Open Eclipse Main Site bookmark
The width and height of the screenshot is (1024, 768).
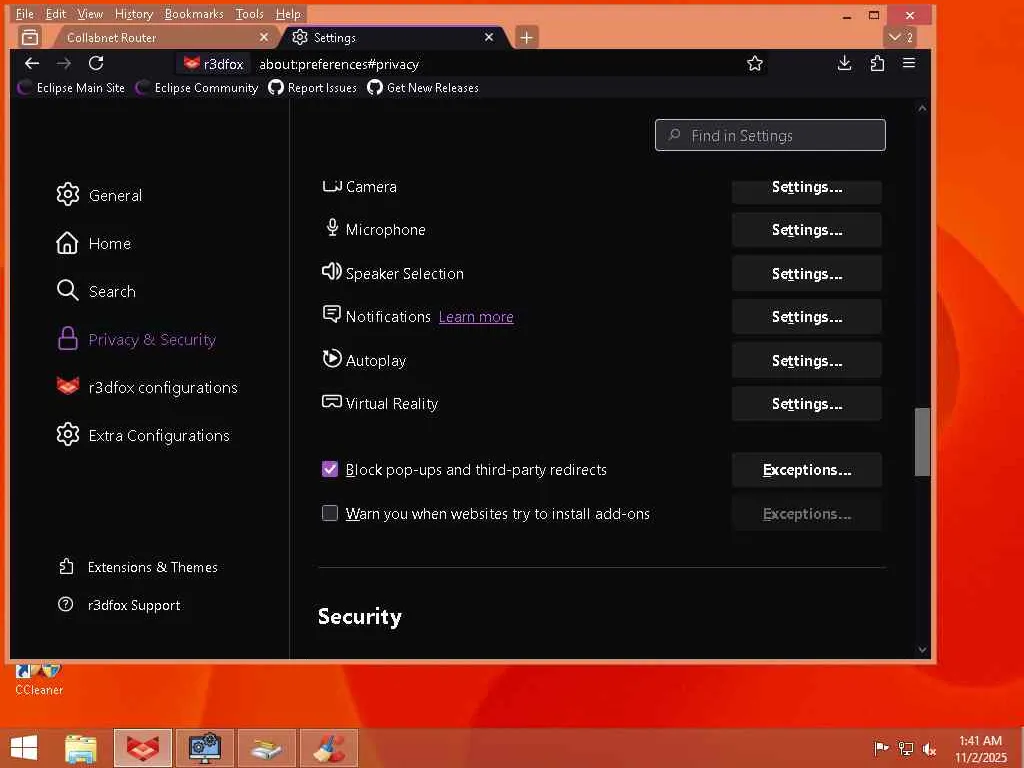(71, 88)
